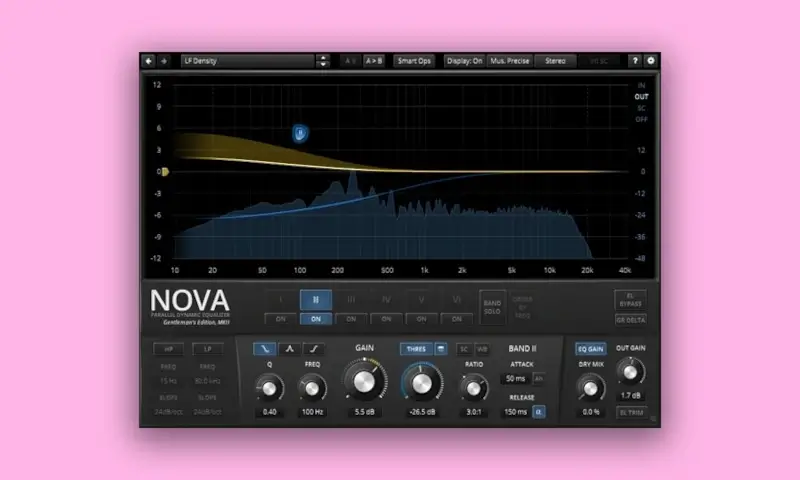Toggle the ON button under band IV

pos(386,319)
